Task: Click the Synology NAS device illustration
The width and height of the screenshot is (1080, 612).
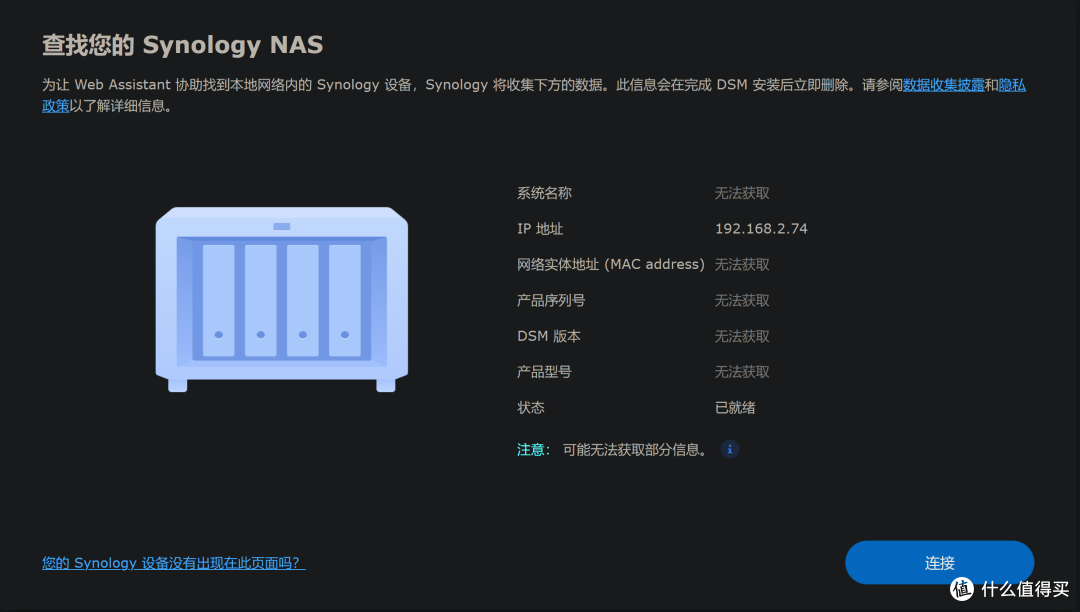Action: click(x=282, y=299)
